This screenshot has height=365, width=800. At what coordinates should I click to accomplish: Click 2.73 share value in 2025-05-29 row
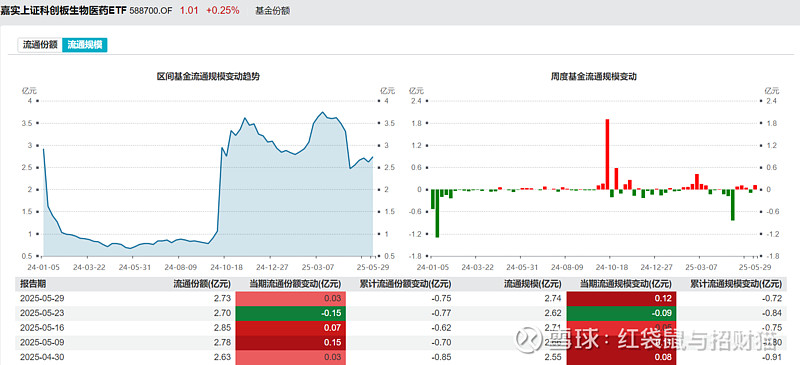222,298
